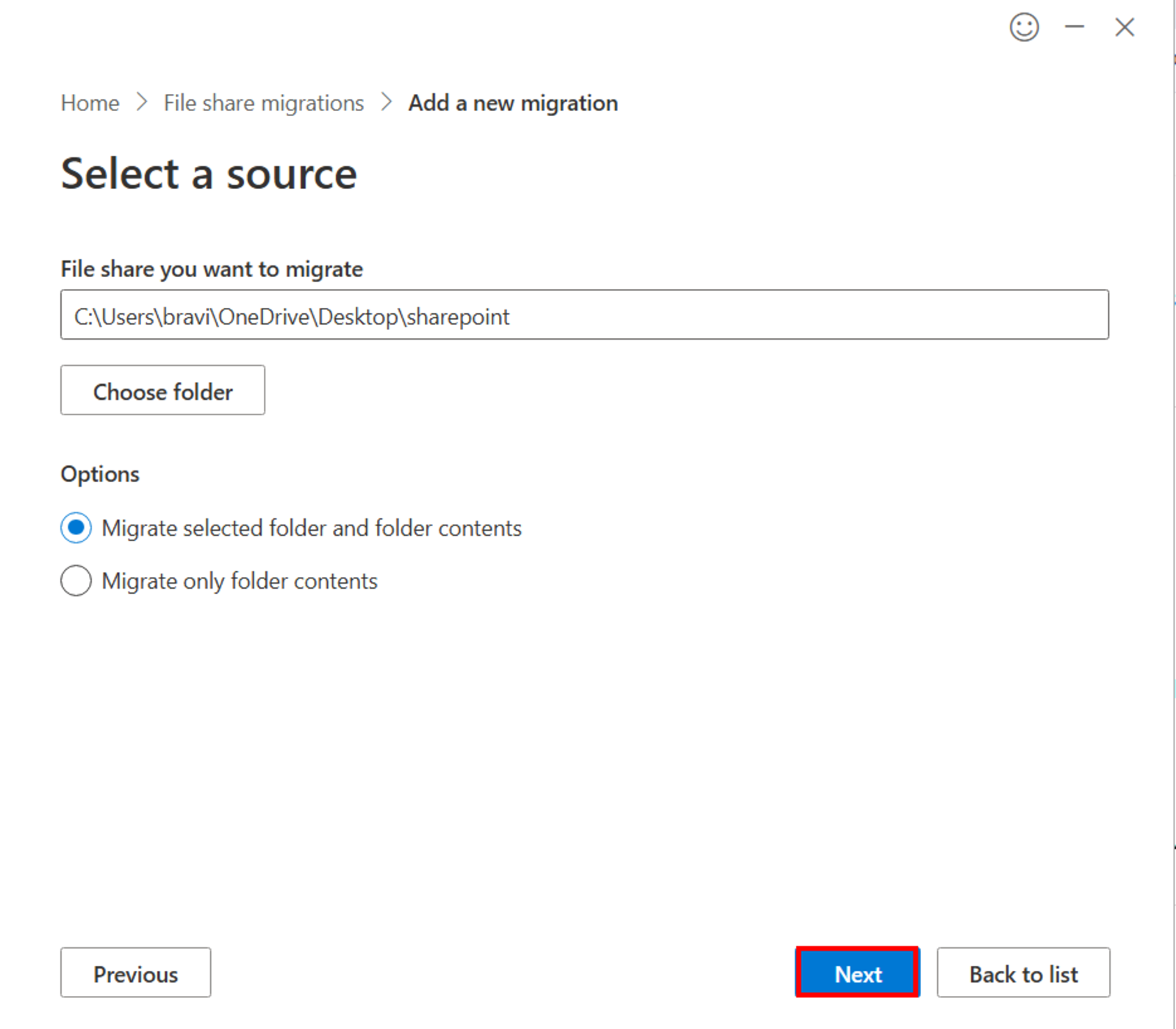1176x1029 pixels.
Task: Focus the sharepoint folder path text box
Action: click(x=584, y=315)
